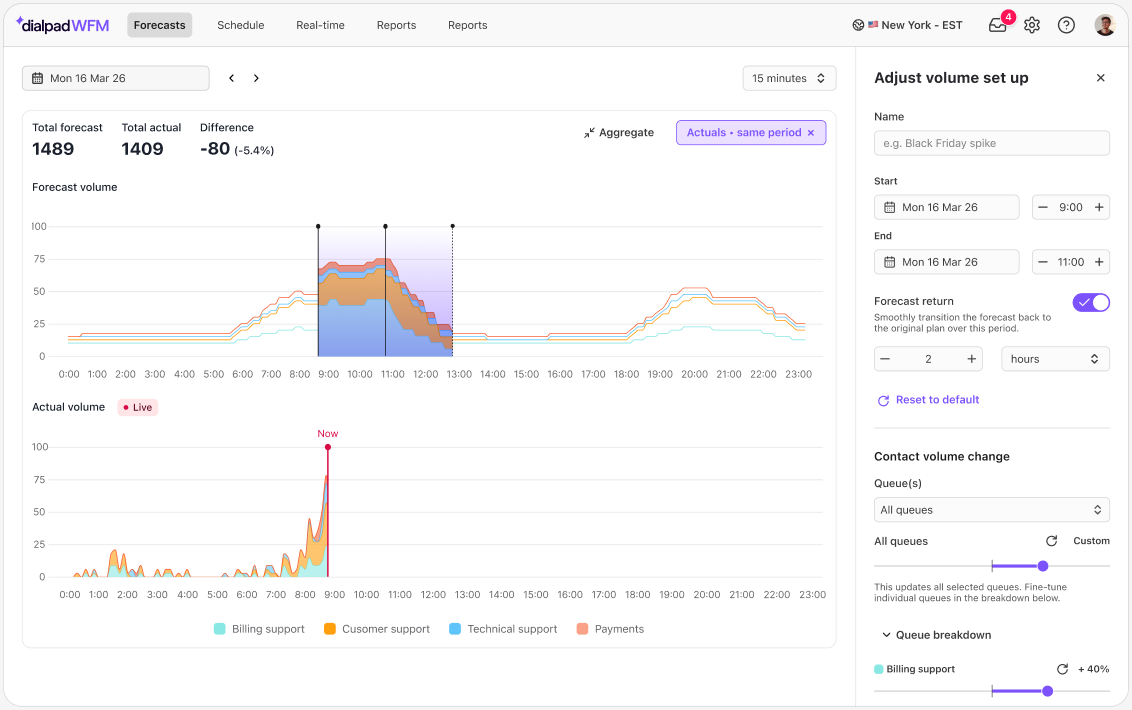1132x710 pixels.
Task: Increase the End time from 11:00
Action: (1099, 262)
